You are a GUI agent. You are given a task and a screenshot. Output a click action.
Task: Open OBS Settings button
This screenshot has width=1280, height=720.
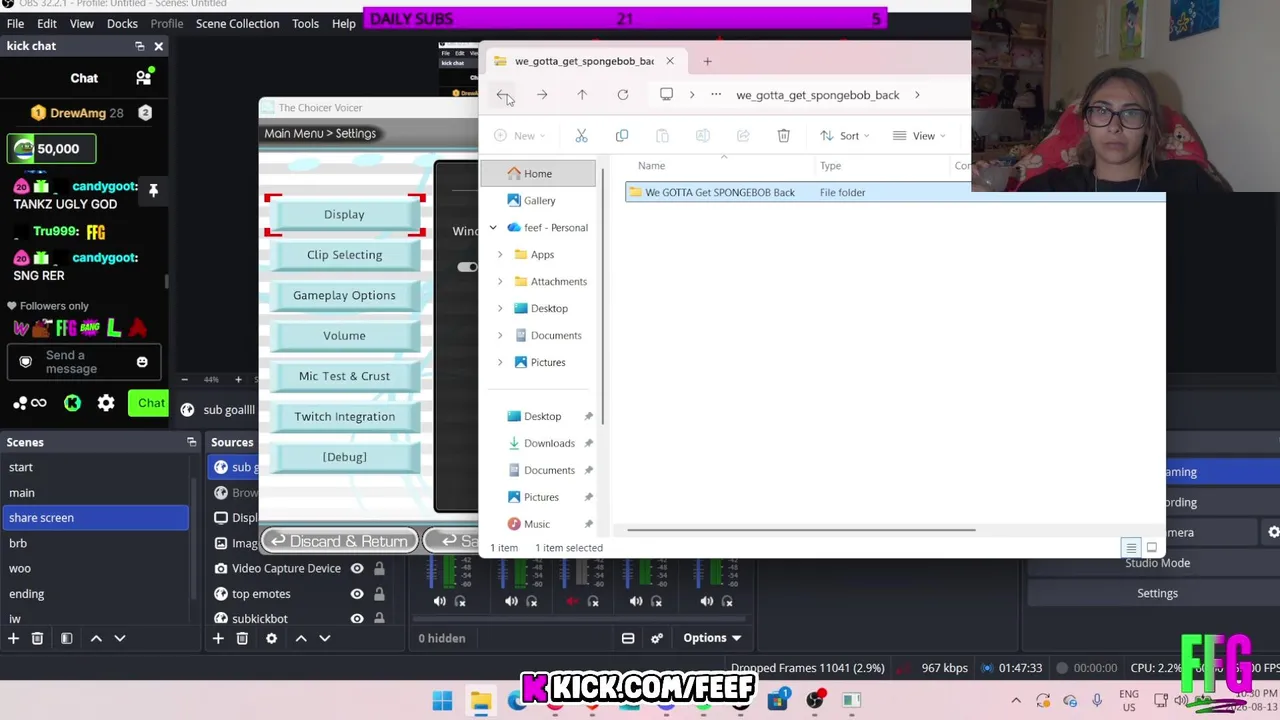pos(1157,593)
